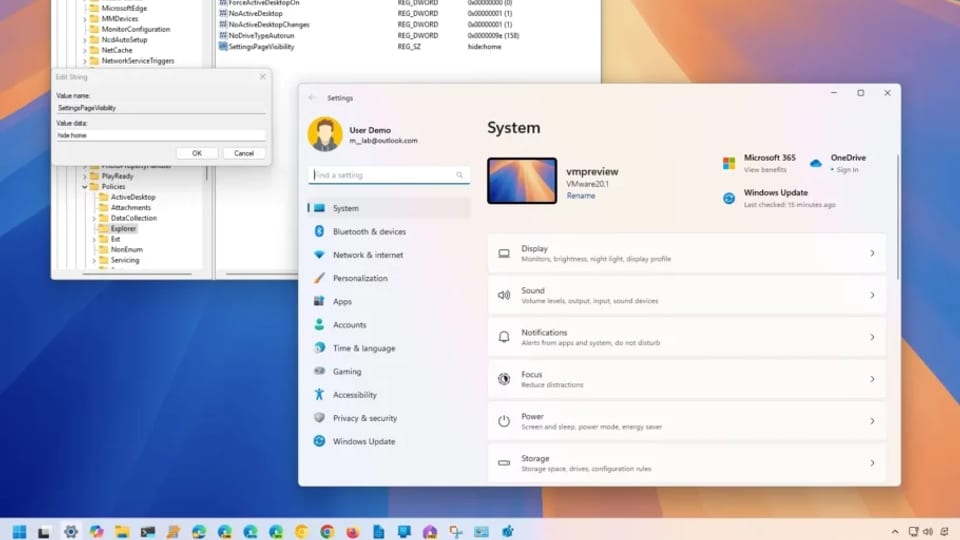Image resolution: width=960 pixels, height=540 pixels.
Task: Expand the NcdAutoSetup registry key
Action: [84, 40]
